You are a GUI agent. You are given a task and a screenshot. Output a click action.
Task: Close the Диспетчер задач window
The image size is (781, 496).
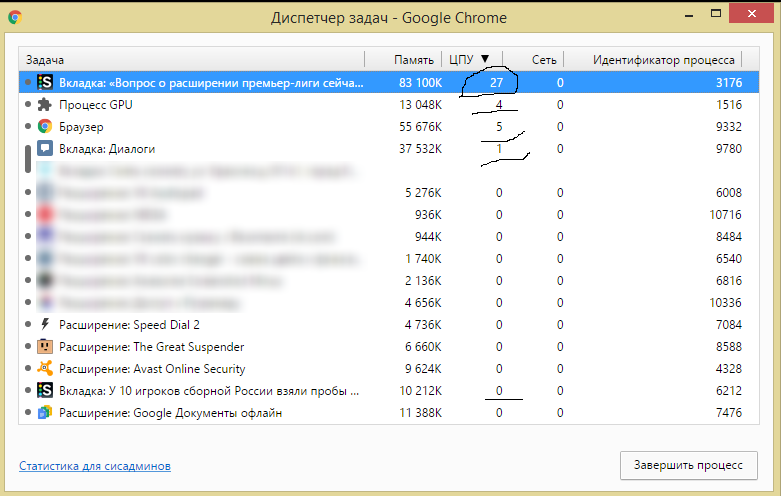click(751, 13)
